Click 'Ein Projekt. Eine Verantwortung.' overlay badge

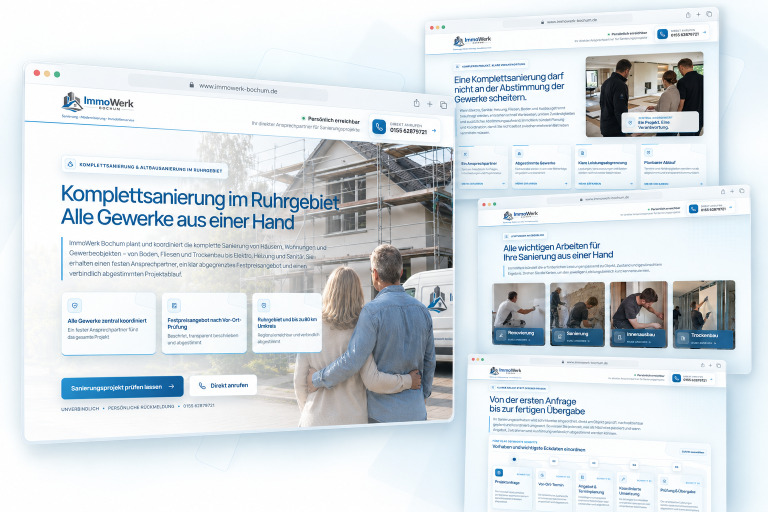click(x=660, y=122)
